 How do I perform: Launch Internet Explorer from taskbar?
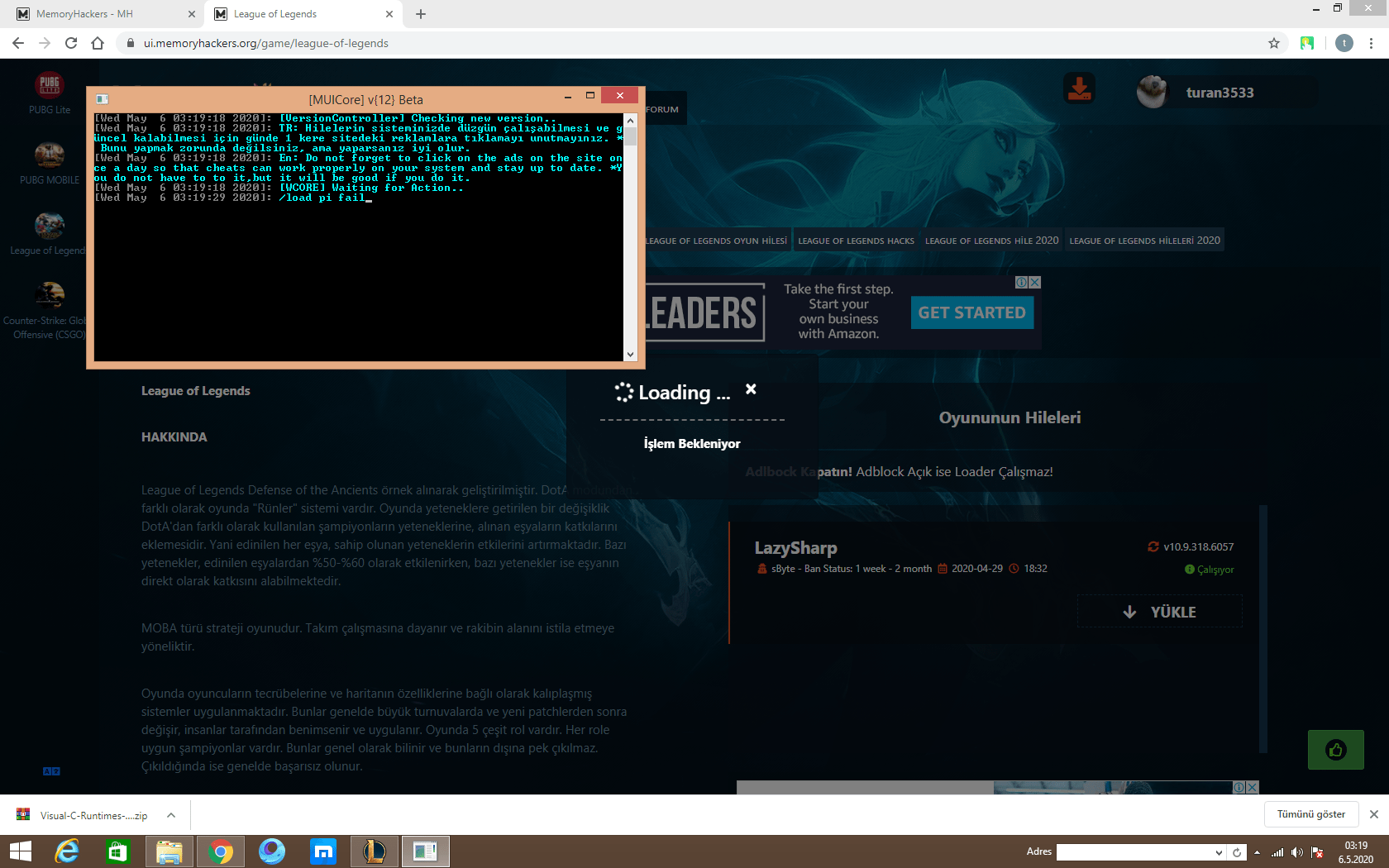point(67,851)
